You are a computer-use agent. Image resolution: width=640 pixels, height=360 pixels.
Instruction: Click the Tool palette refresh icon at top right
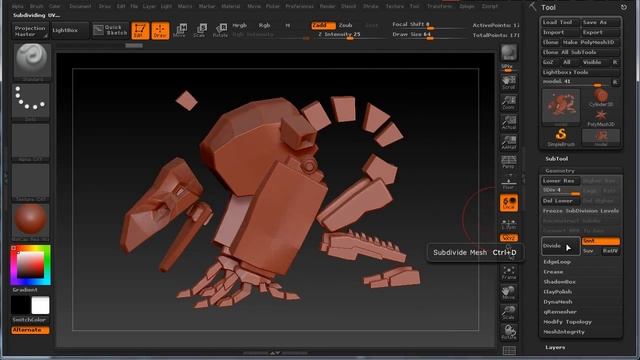[624, 7]
